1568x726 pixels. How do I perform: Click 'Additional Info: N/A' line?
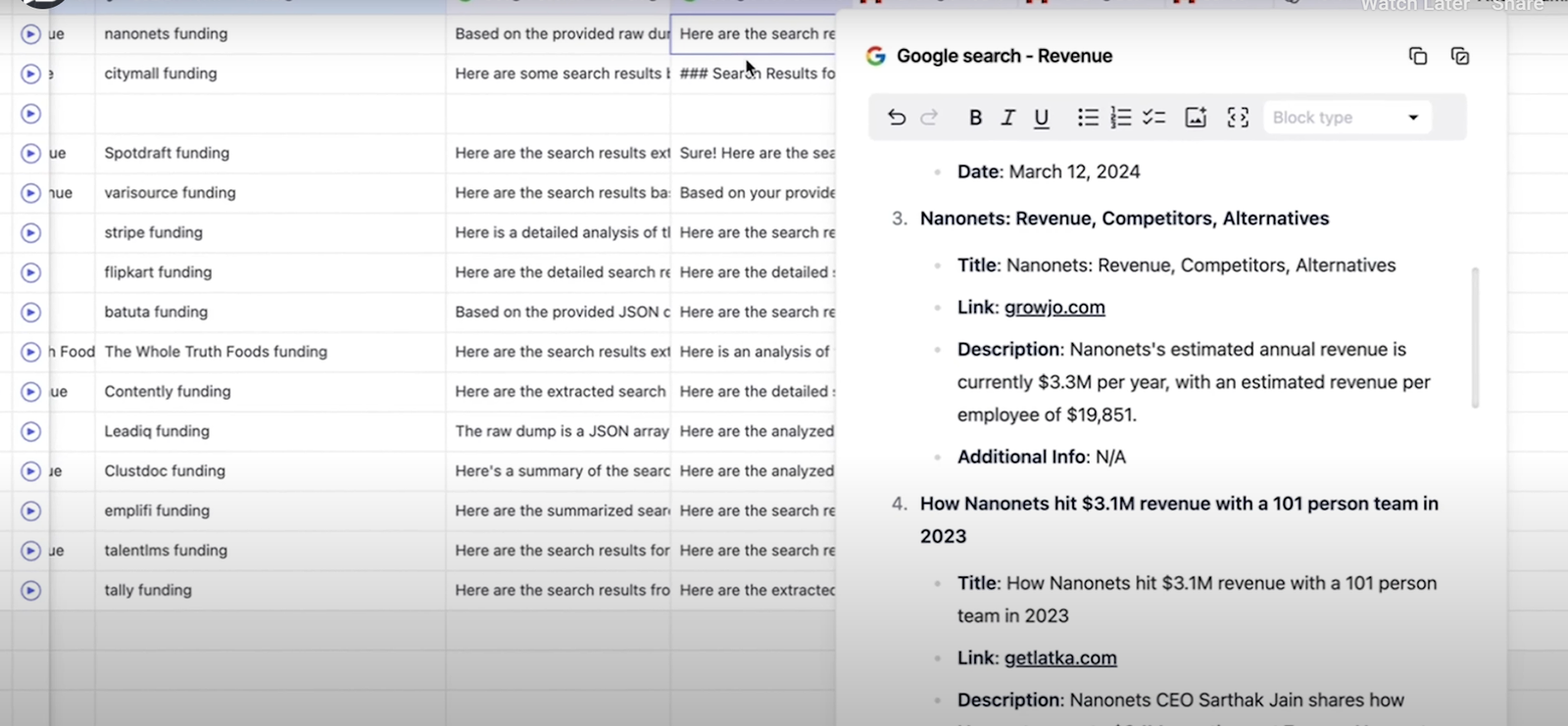[x=1042, y=458]
